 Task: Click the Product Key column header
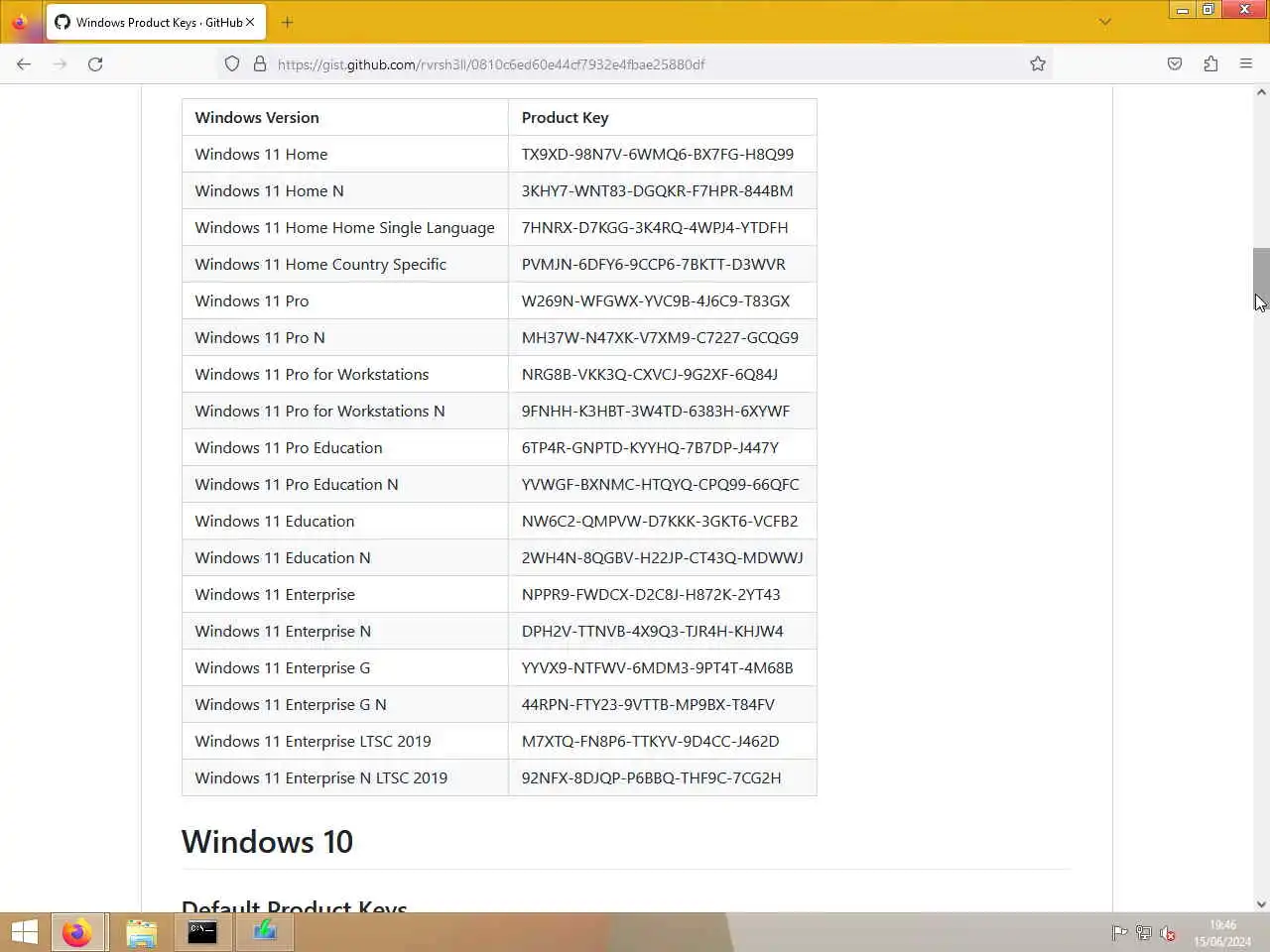pyautogui.click(x=663, y=117)
